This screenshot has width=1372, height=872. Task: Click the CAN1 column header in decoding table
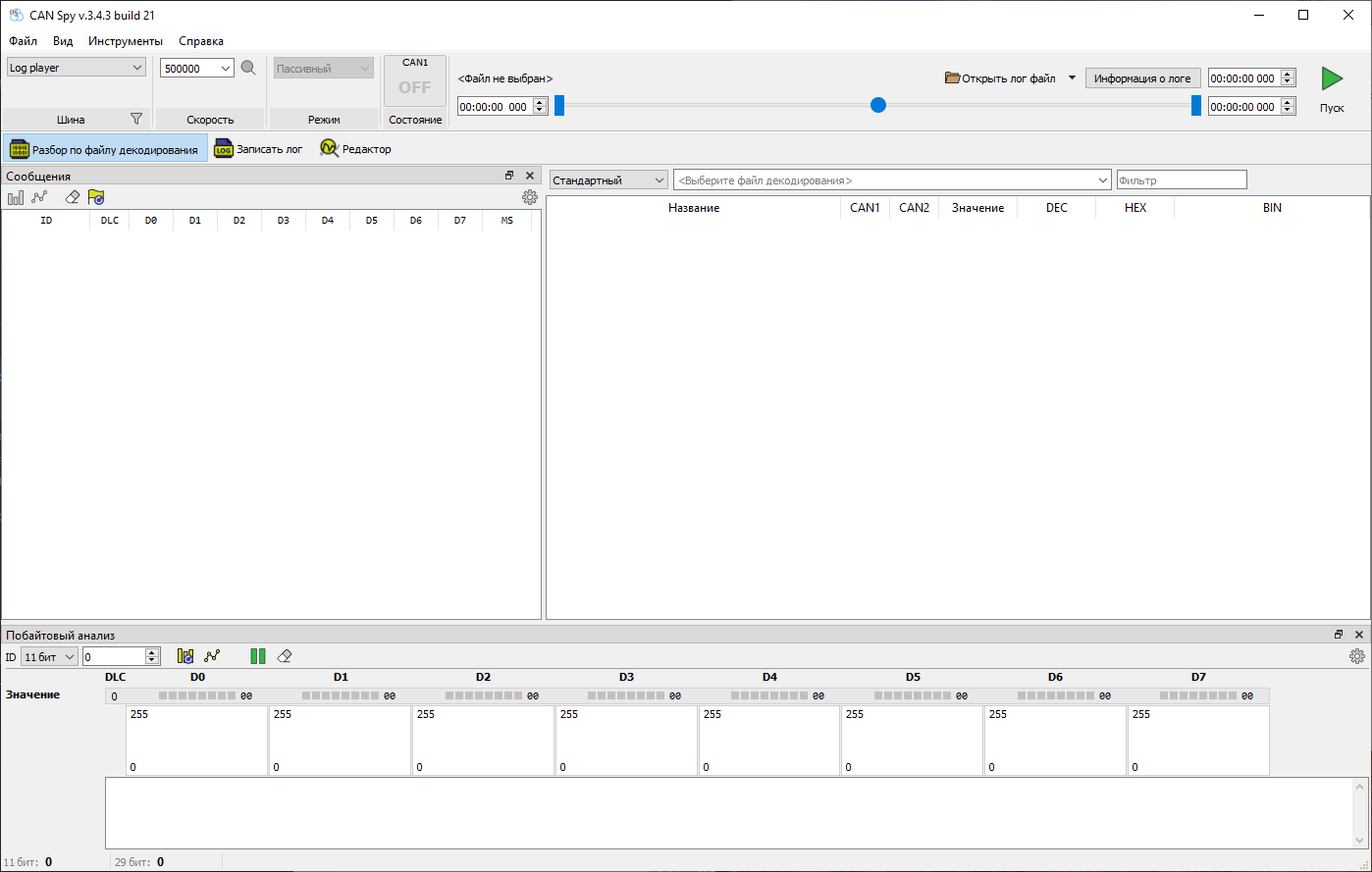pos(865,208)
